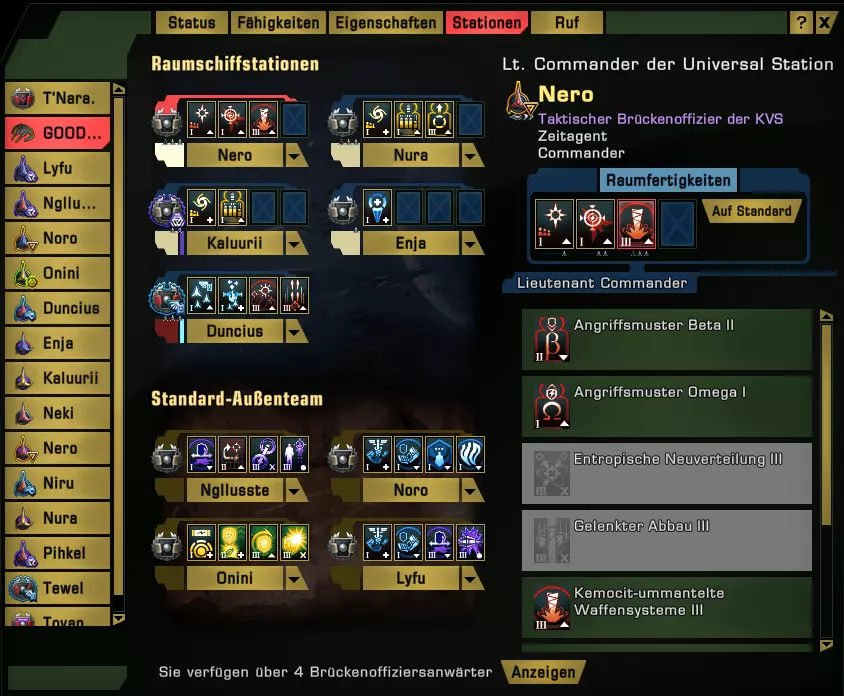Click the help question mark icon
844x696 pixels.
[x=801, y=23]
